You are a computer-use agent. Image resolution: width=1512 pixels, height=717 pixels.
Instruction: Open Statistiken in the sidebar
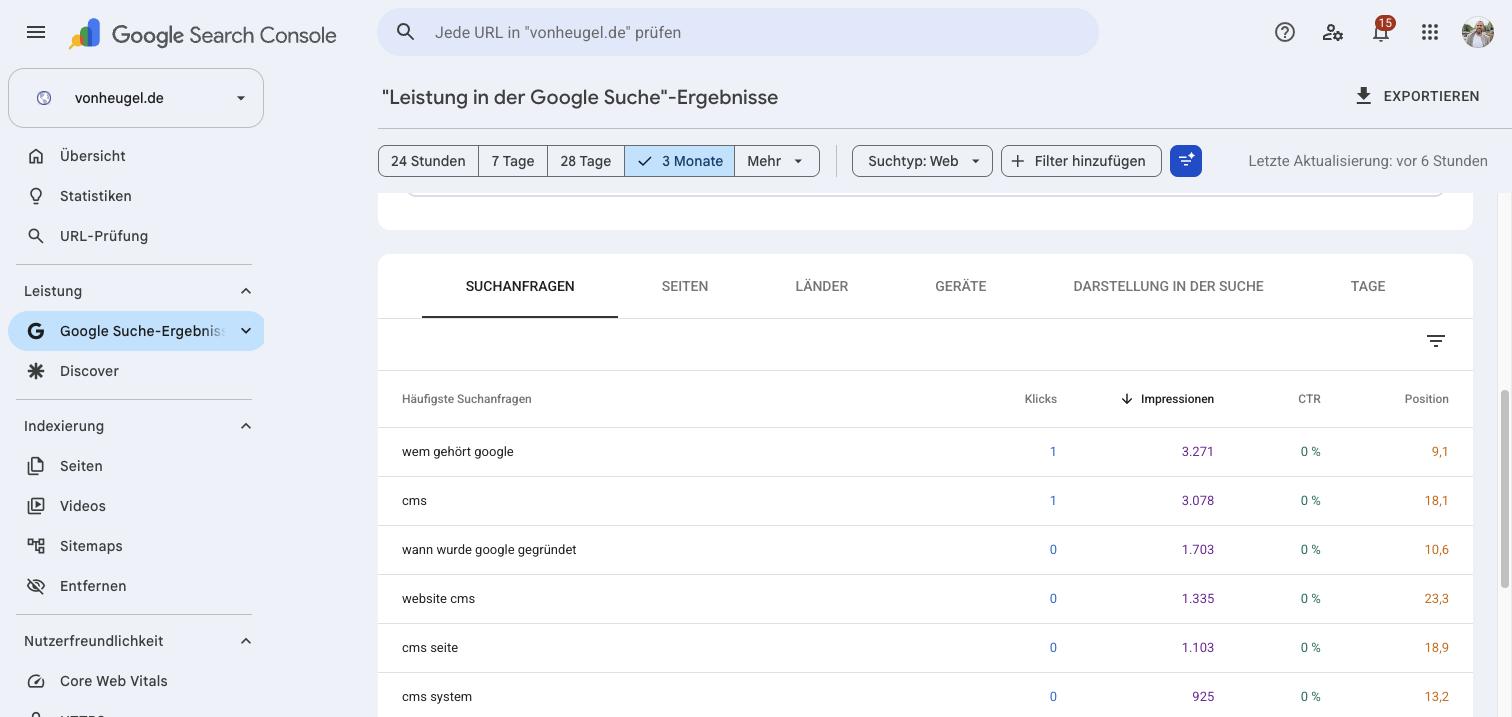point(136,196)
